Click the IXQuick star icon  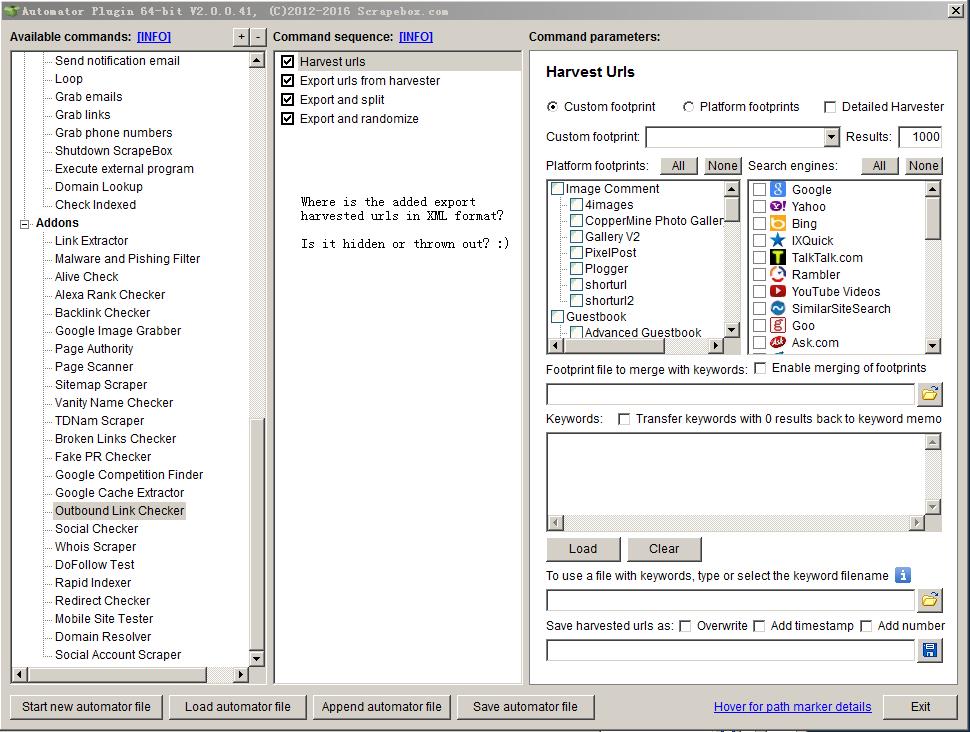pos(778,240)
